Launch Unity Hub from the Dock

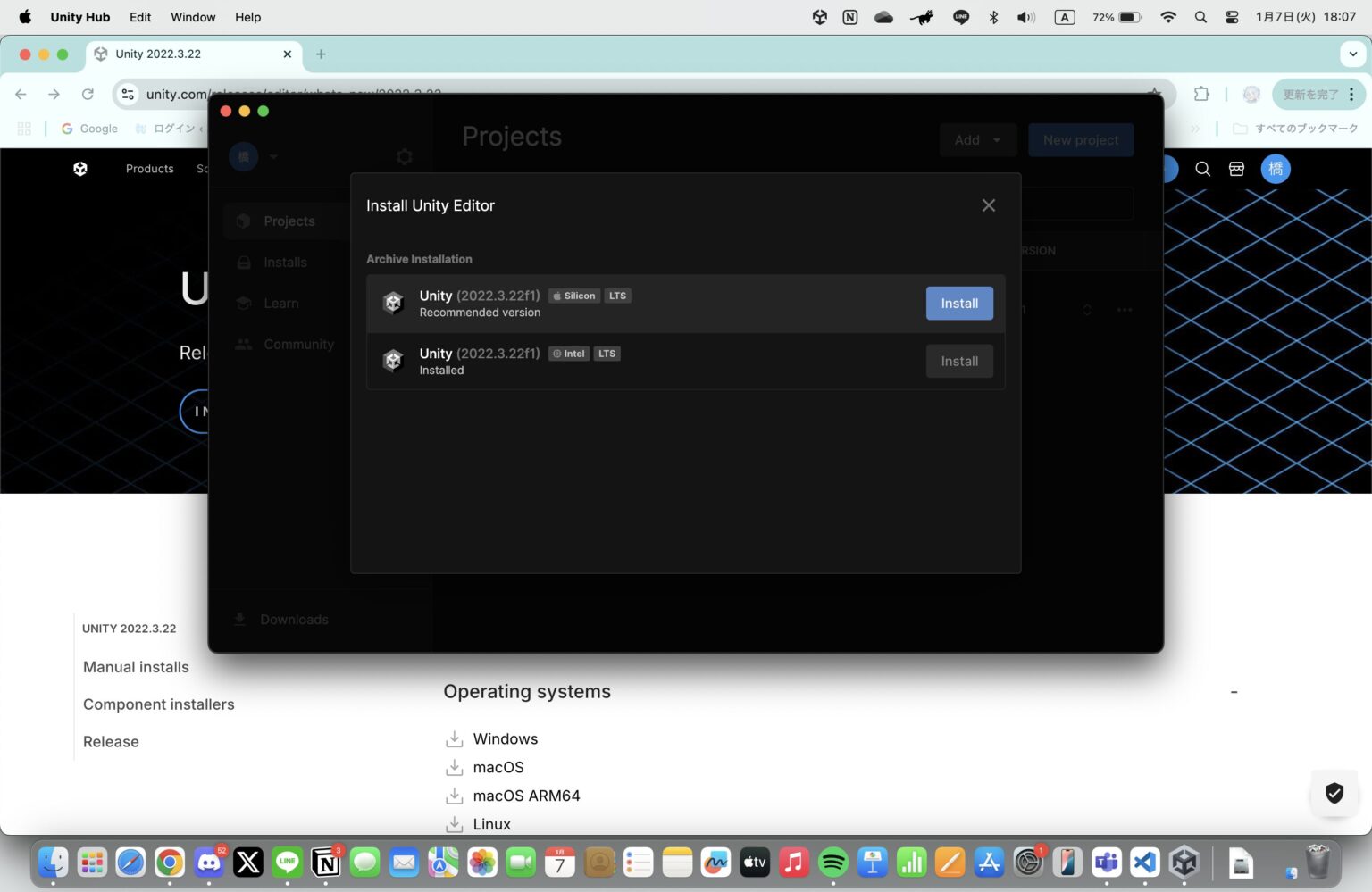tap(1184, 863)
